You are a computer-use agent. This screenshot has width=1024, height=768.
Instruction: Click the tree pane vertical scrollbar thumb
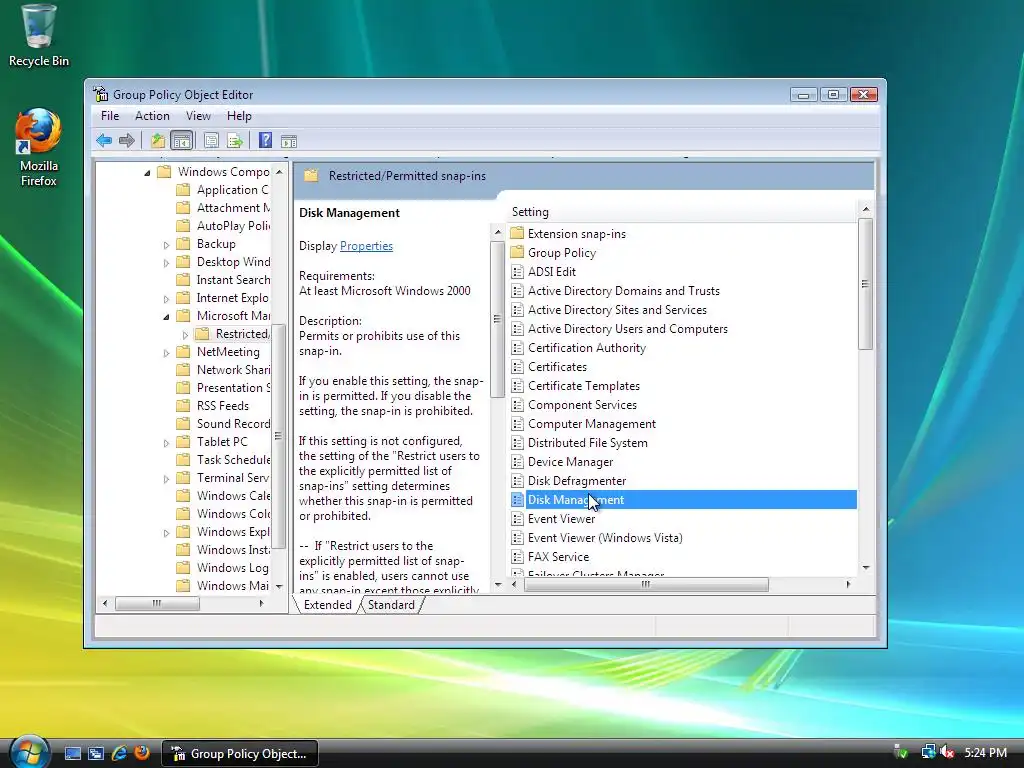(x=278, y=436)
